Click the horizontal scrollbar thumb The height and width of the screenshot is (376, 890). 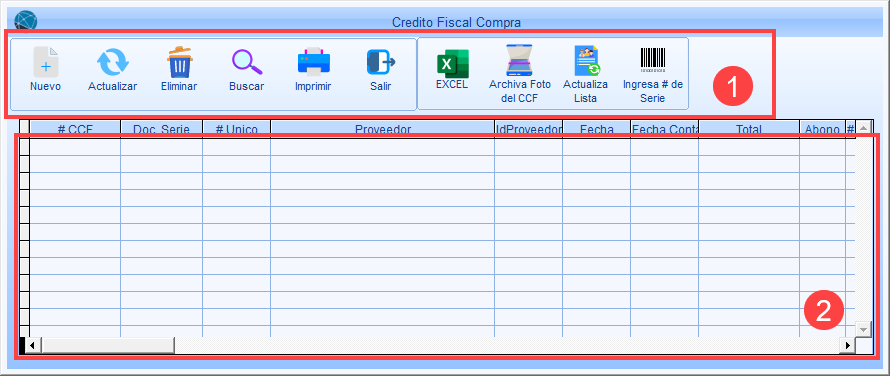tap(107, 344)
